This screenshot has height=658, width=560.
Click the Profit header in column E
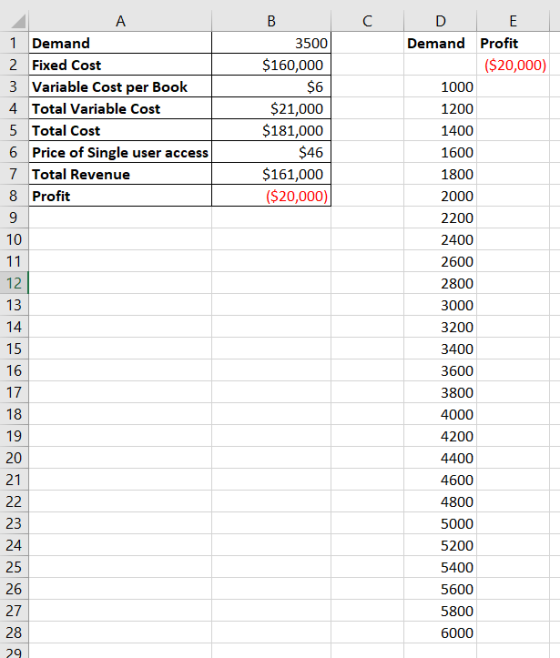pos(513,43)
